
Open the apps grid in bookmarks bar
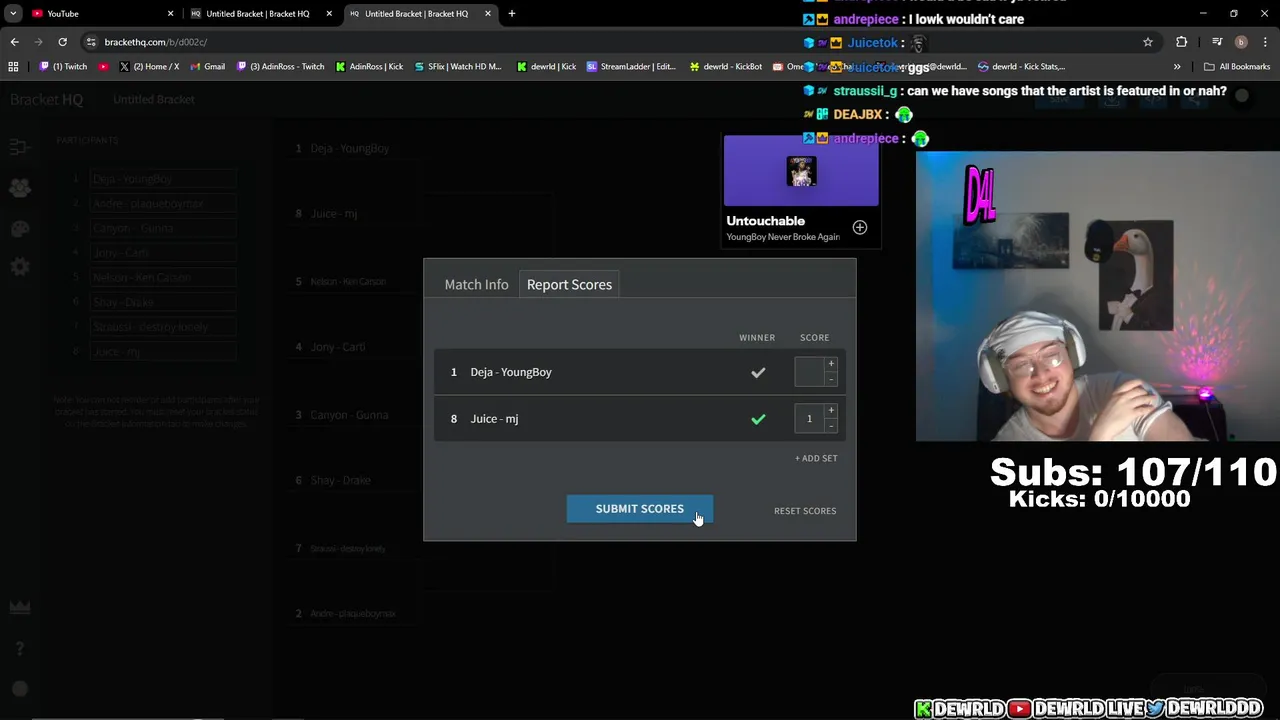point(13,67)
